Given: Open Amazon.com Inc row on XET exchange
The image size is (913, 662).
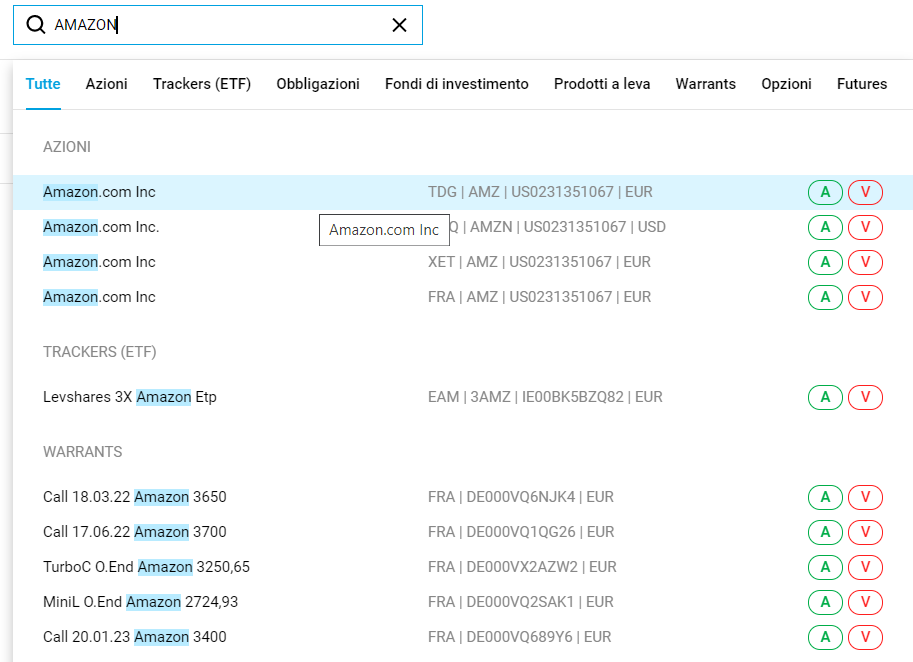Looking at the screenshot, I should [x=99, y=262].
